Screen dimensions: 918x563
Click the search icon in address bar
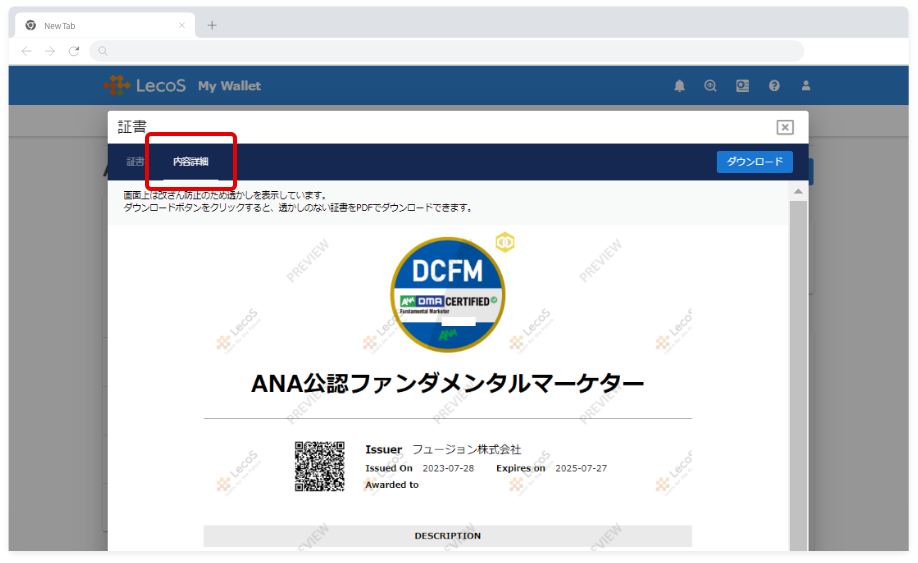pyautogui.click(x=103, y=52)
